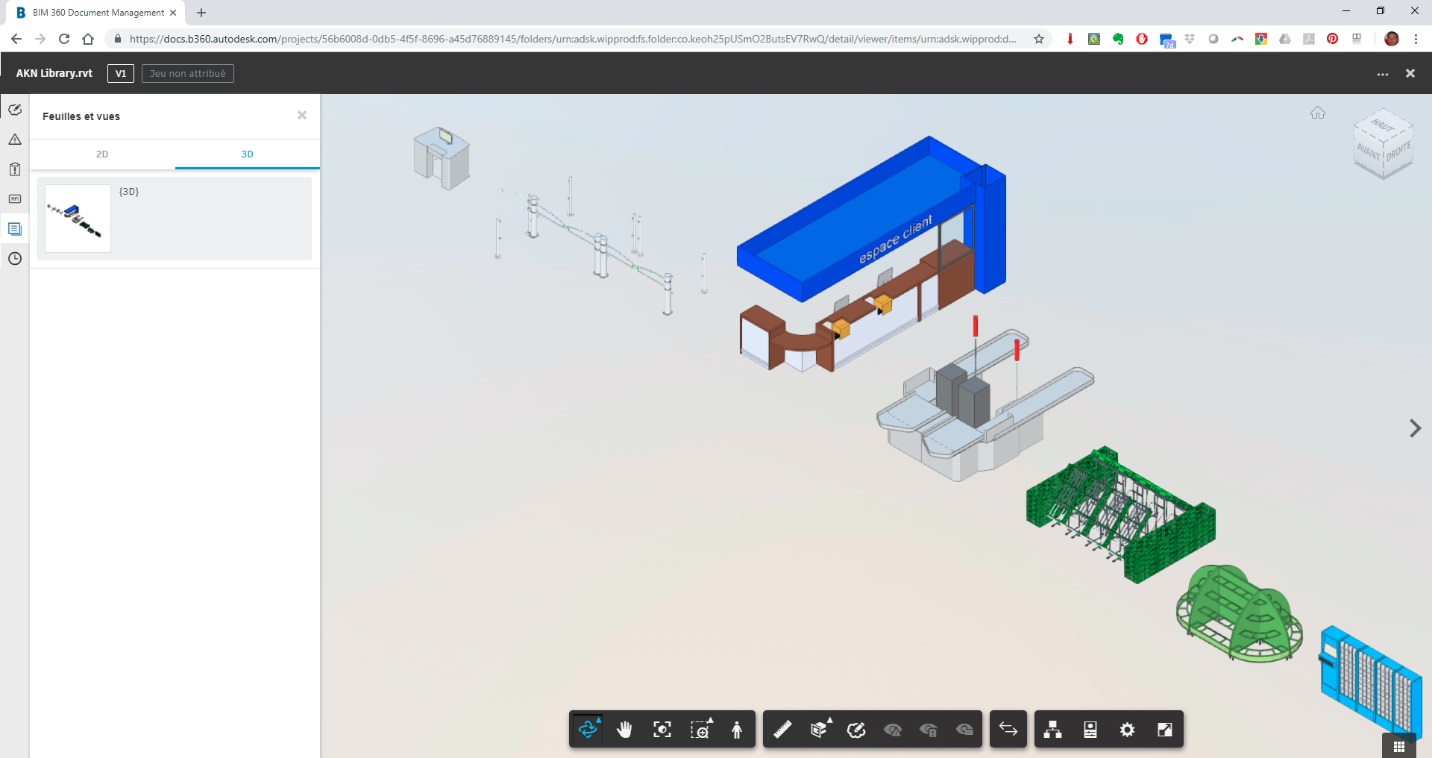Toggle the Sheets and Views sidebar panel

point(15,228)
